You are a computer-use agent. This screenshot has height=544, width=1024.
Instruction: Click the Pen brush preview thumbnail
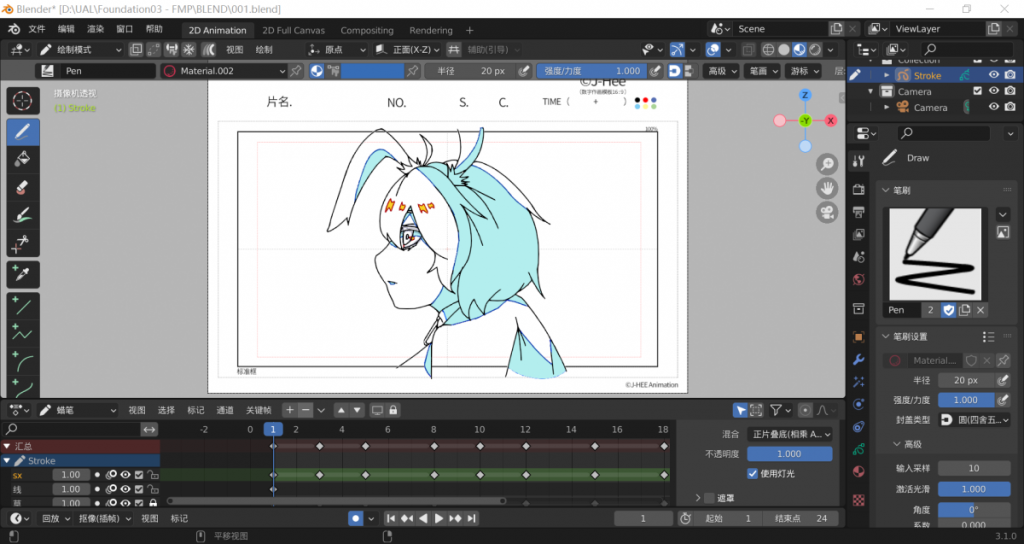click(935, 254)
